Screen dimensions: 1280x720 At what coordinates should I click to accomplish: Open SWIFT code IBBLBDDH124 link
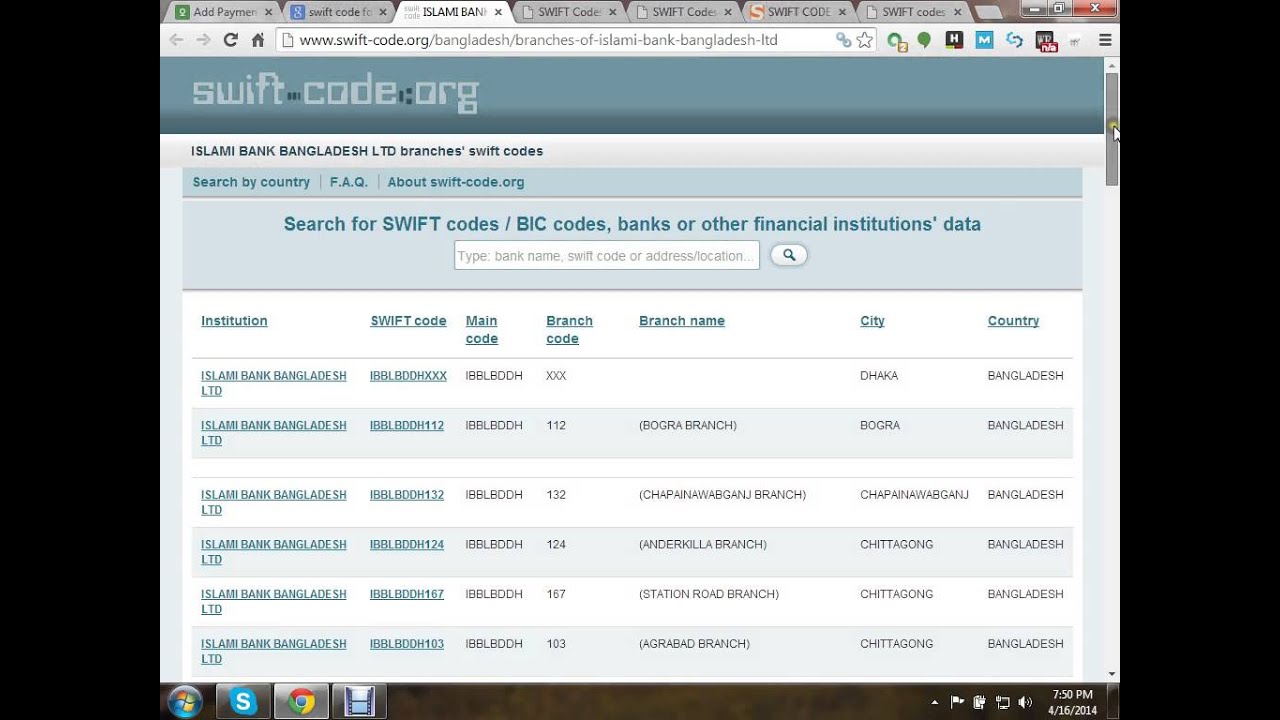[x=407, y=545]
